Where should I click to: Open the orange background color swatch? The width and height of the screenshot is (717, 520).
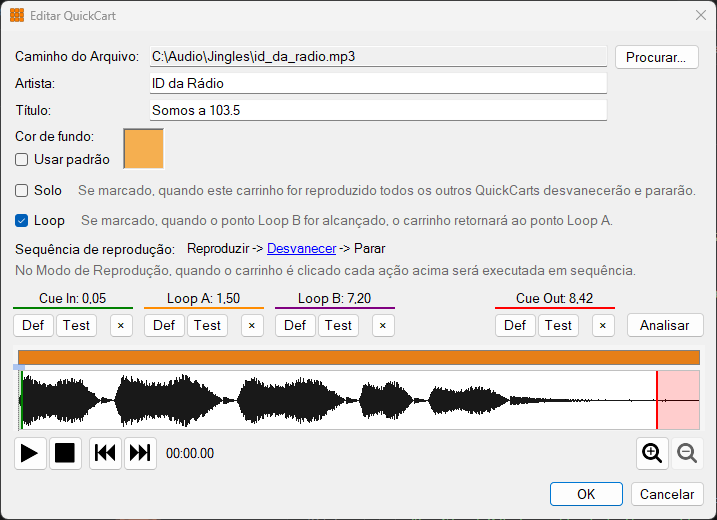[144, 149]
